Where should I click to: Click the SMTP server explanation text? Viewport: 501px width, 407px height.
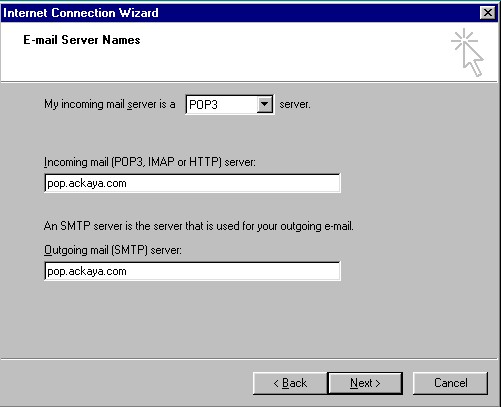tap(198, 226)
